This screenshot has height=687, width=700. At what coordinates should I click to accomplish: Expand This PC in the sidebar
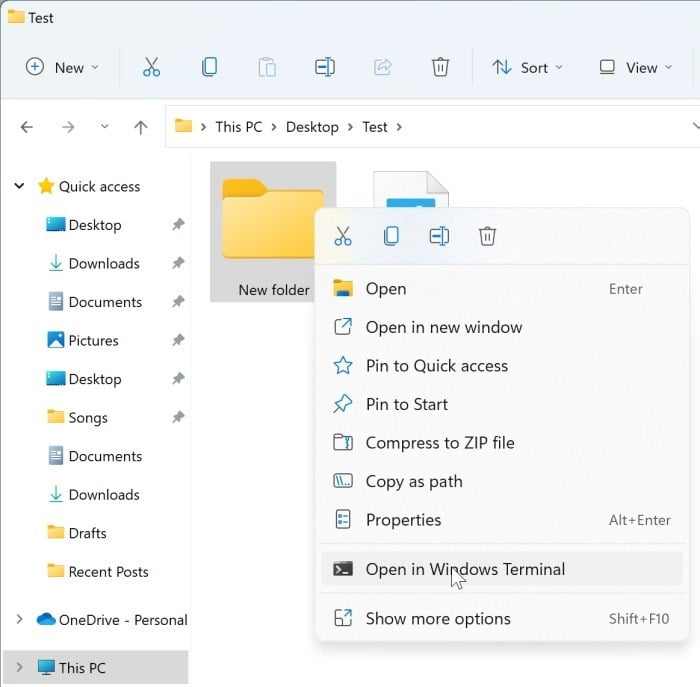point(19,667)
